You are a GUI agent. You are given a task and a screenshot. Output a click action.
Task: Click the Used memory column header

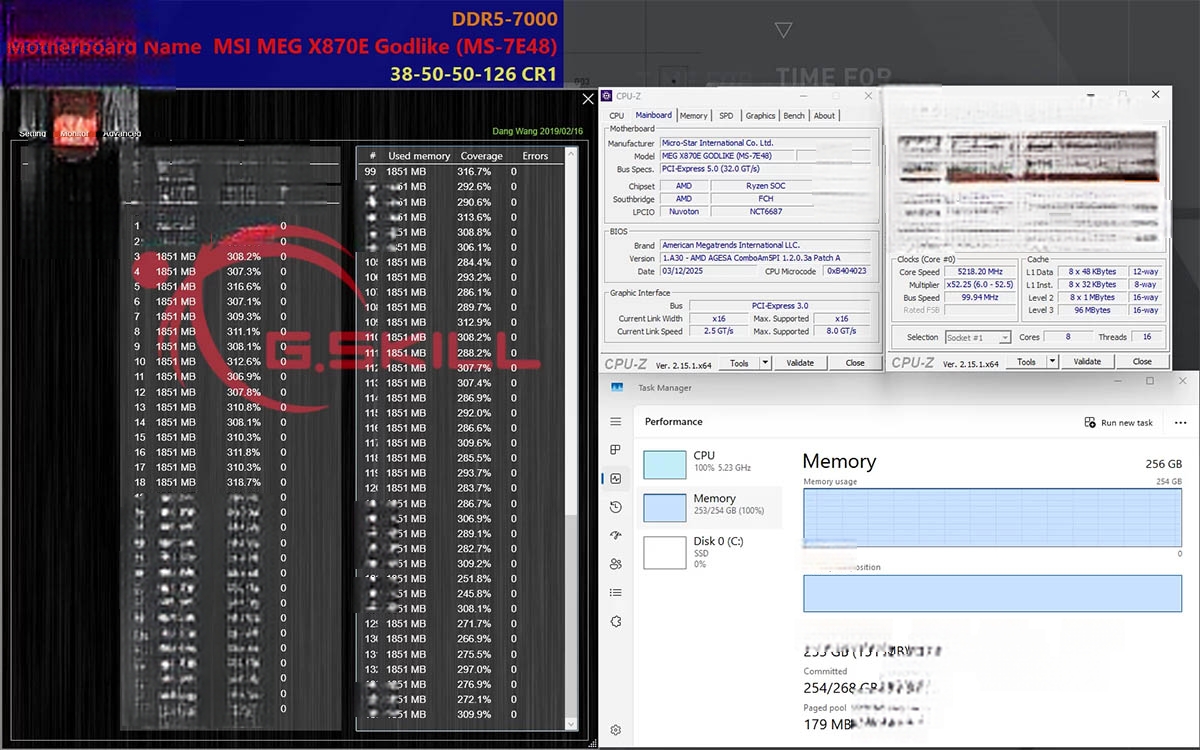pyautogui.click(x=419, y=156)
